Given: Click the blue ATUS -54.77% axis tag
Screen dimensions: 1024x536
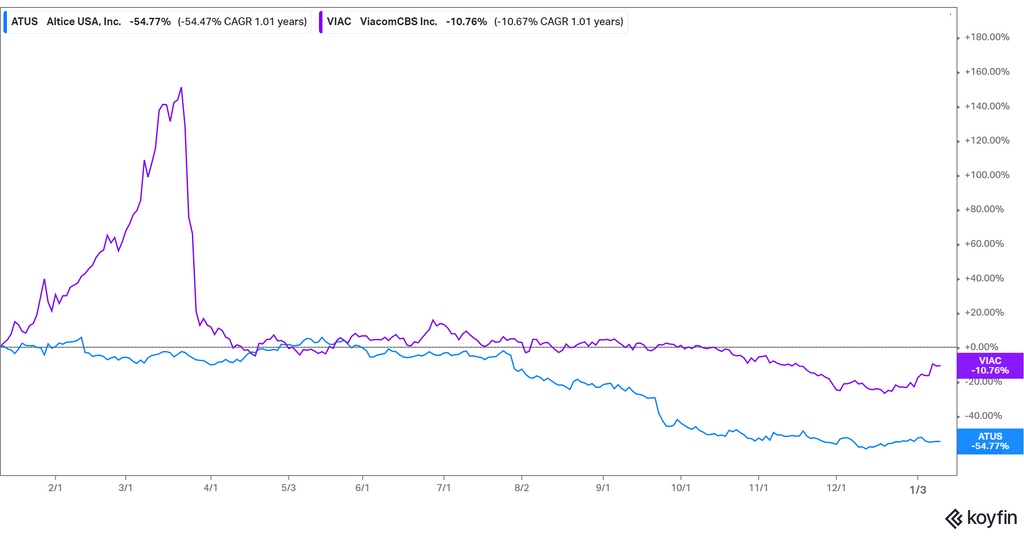Looking at the screenshot, I should (x=989, y=441).
